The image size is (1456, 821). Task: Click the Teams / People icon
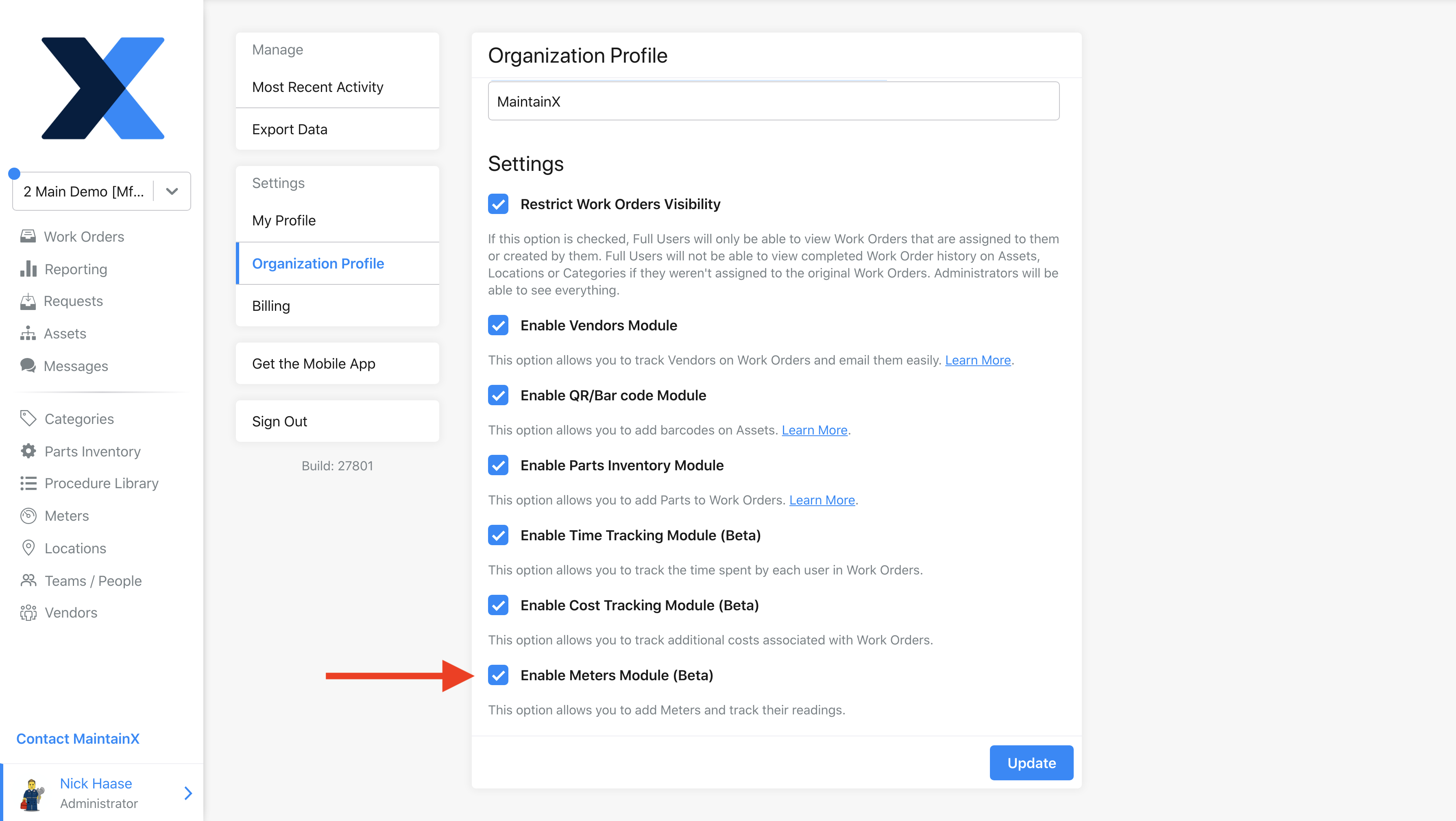(x=27, y=580)
